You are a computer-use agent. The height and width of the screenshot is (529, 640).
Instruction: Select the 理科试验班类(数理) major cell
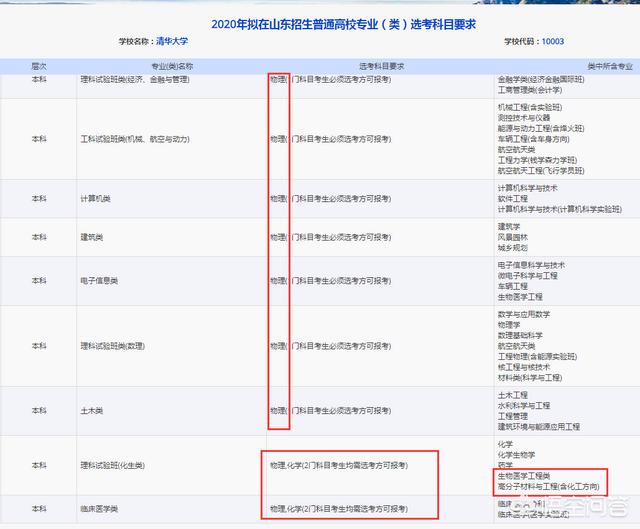[x=113, y=346]
